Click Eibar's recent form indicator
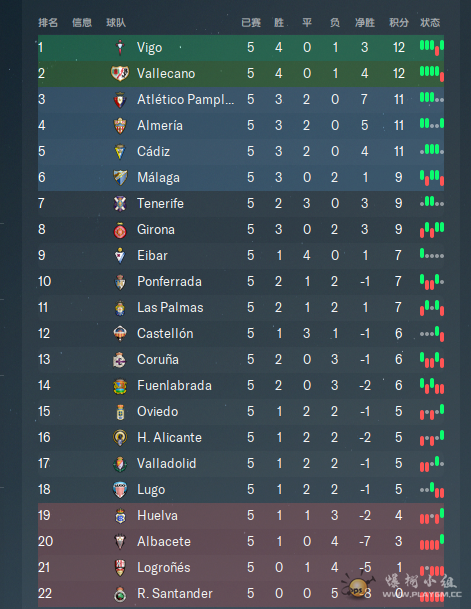 click(x=432, y=255)
